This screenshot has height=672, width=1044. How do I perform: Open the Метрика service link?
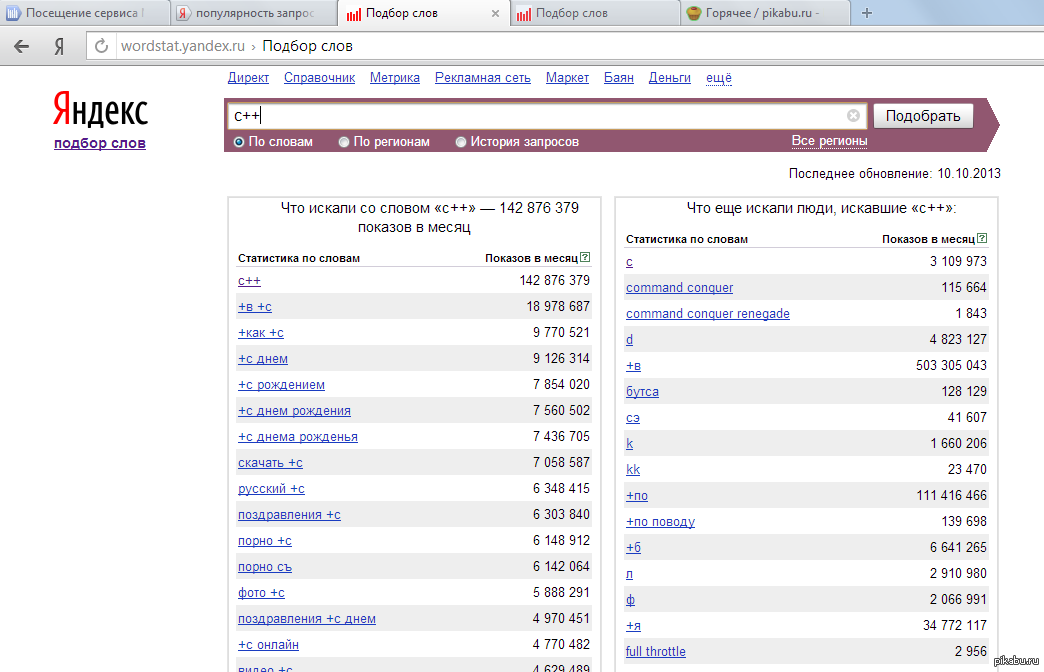[x=395, y=78]
